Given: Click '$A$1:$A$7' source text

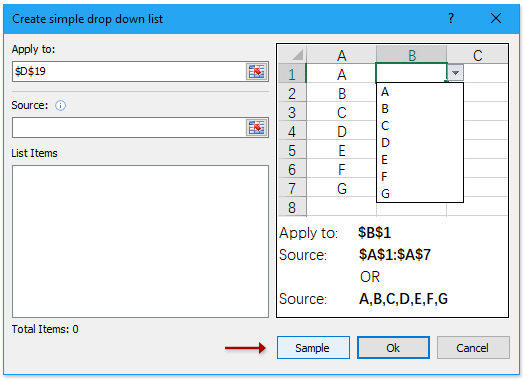Looking at the screenshot, I should point(395,255).
